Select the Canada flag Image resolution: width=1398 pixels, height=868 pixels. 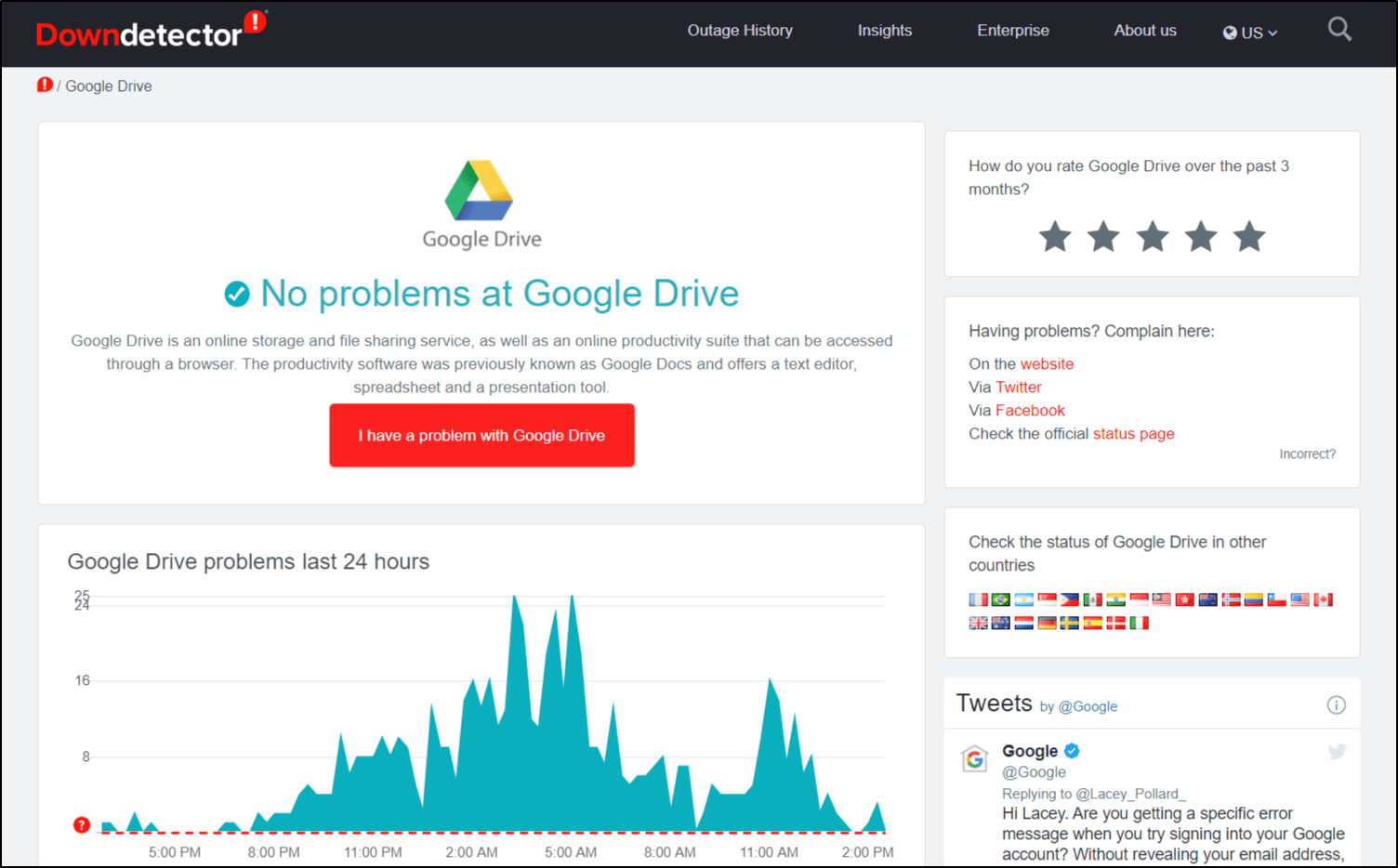click(1323, 599)
